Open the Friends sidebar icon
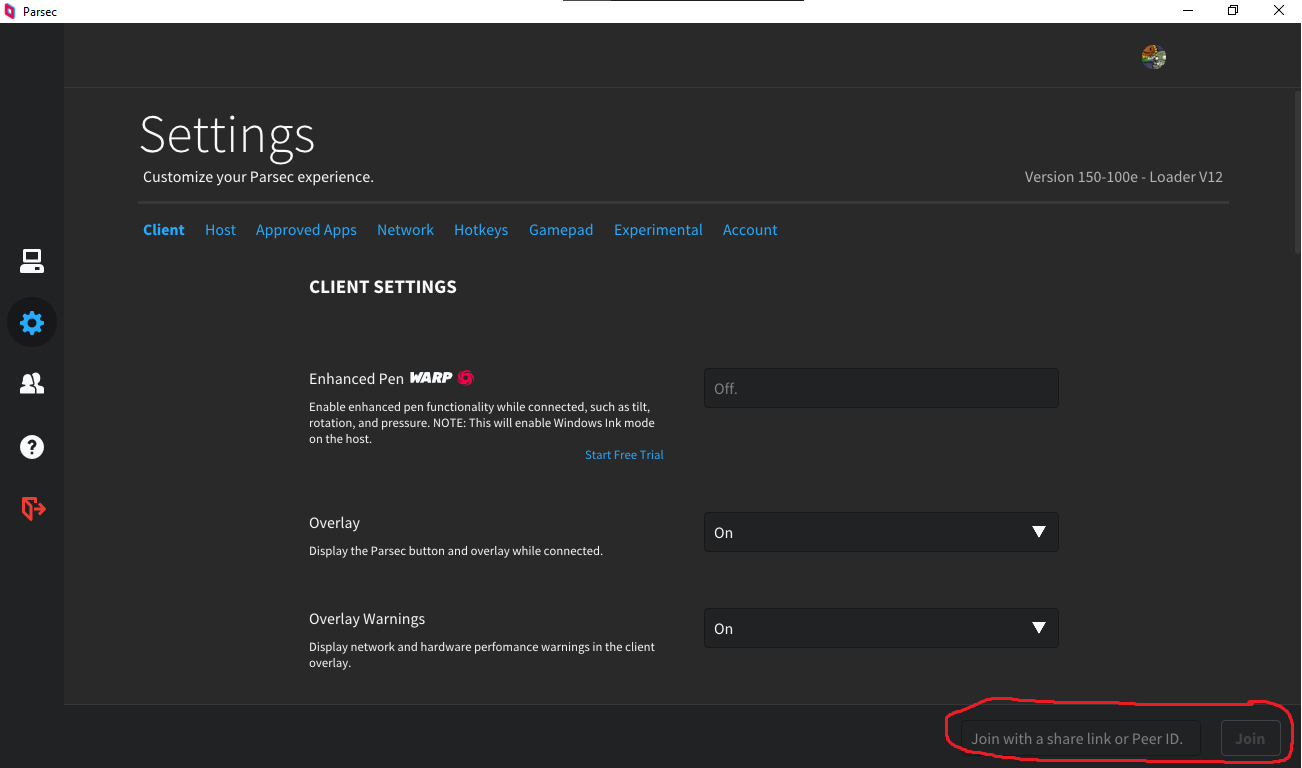The image size is (1302, 768). [32, 384]
